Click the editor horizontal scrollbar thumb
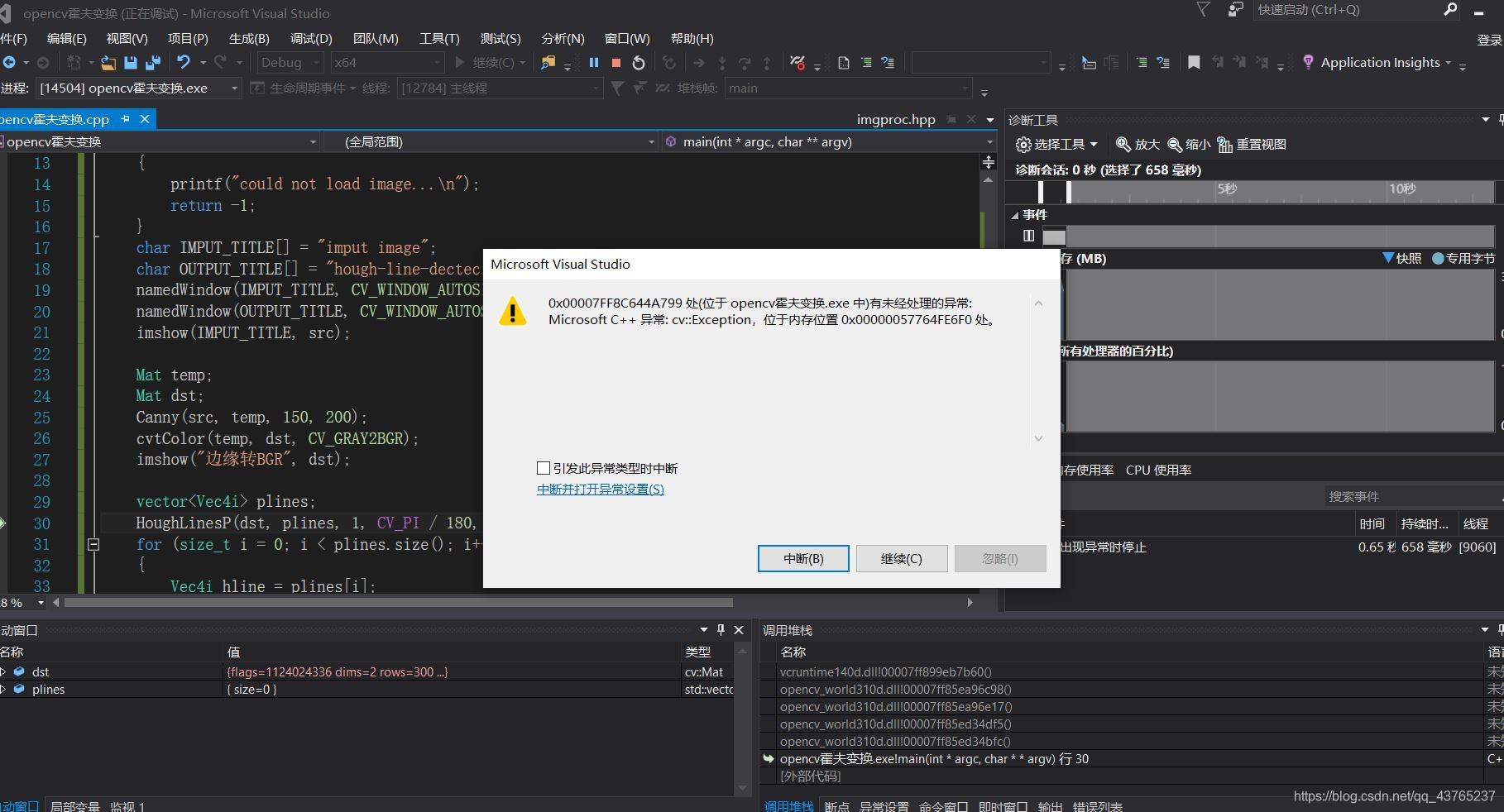 click(398, 602)
